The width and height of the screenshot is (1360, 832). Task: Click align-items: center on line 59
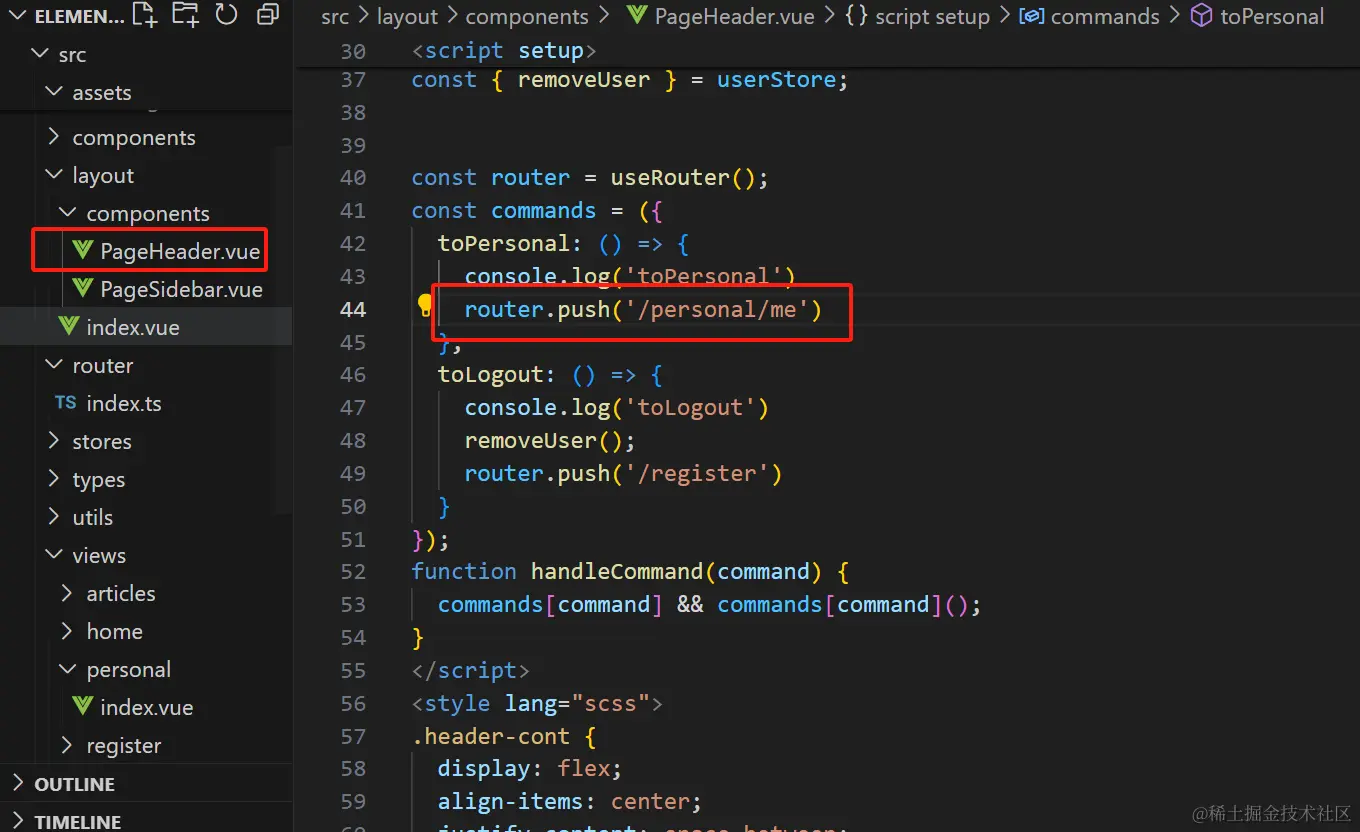point(569,801)
